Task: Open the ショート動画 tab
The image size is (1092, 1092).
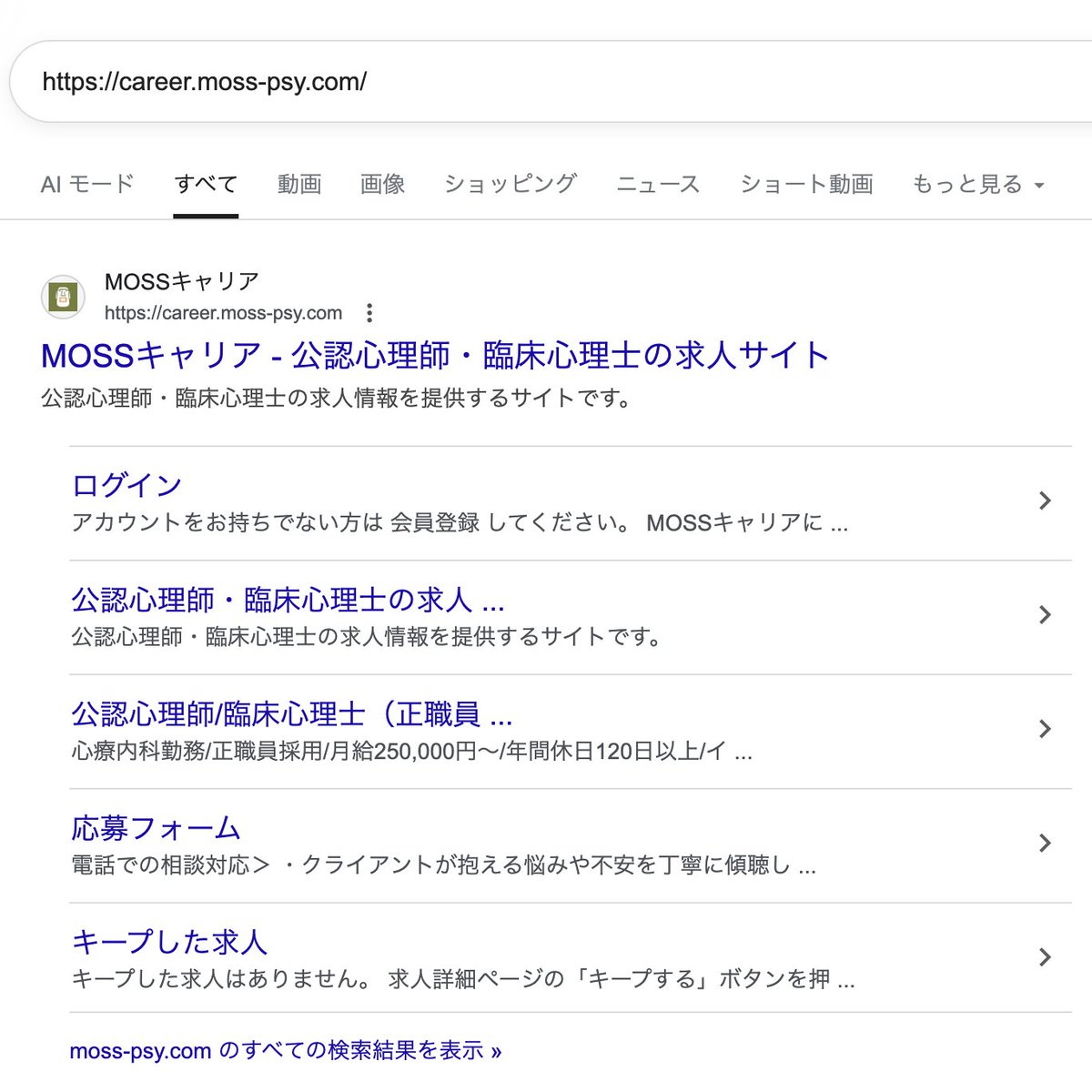Action: tap(806, 185)
